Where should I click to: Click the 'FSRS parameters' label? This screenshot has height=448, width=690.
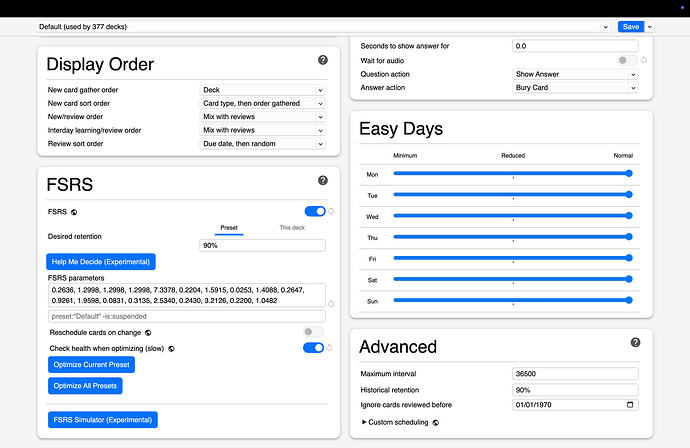[76, 278]
